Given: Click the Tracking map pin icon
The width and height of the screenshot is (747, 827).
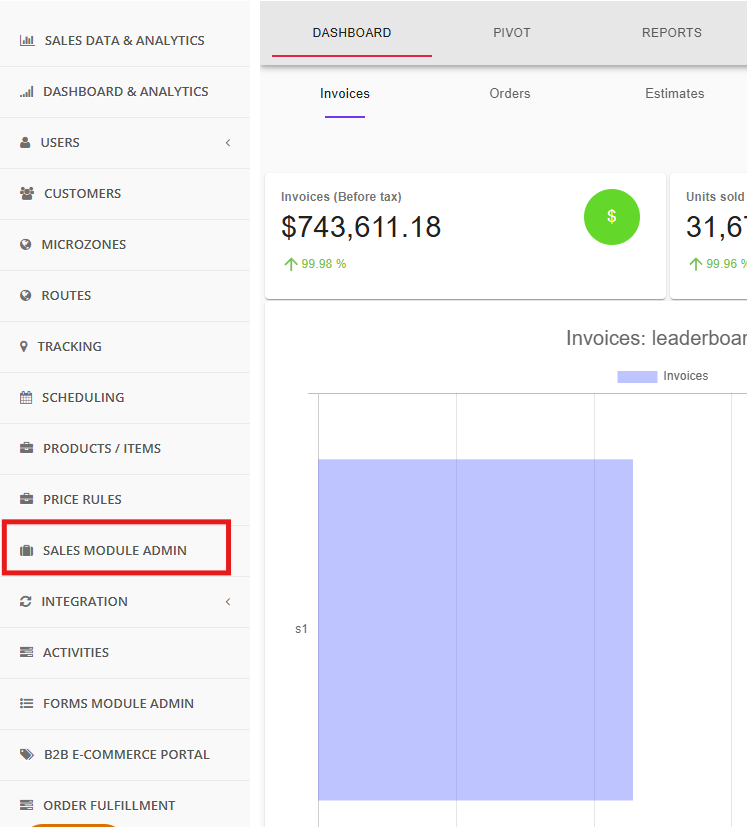Looking at the screenshot, I should coord(24,347).
